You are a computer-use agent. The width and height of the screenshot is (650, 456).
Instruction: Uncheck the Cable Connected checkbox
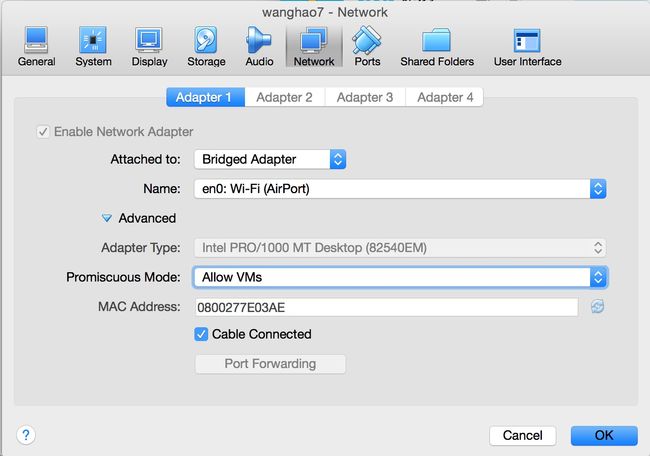[201, 334]
